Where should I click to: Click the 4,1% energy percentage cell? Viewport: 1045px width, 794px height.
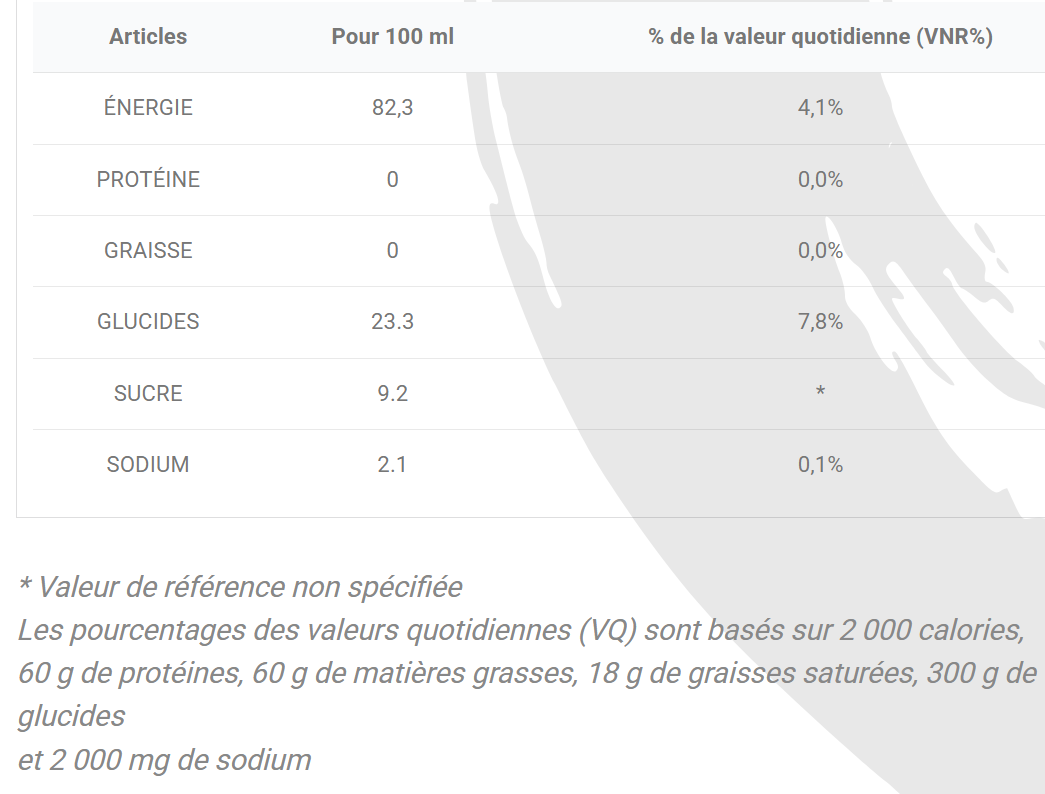pos(820,107)
